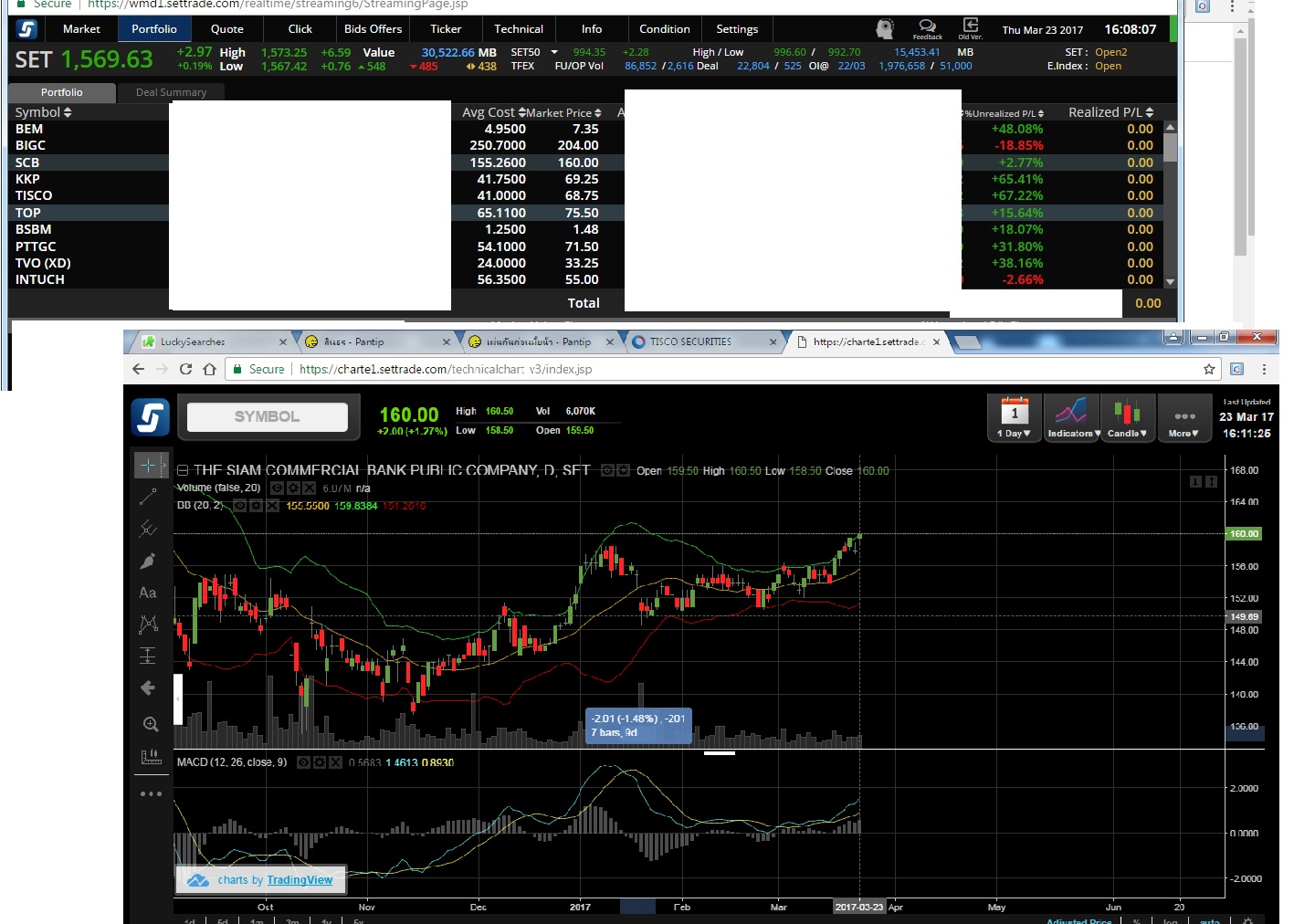Screen dimensions: 1315x924
Task: Open the Feedback icon in streaming header
Action: coord(927,29)
